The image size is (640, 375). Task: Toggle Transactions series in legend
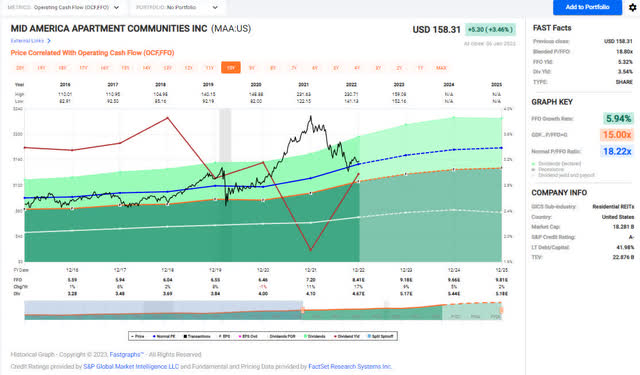pyautogui.click(x=197, y=336)
